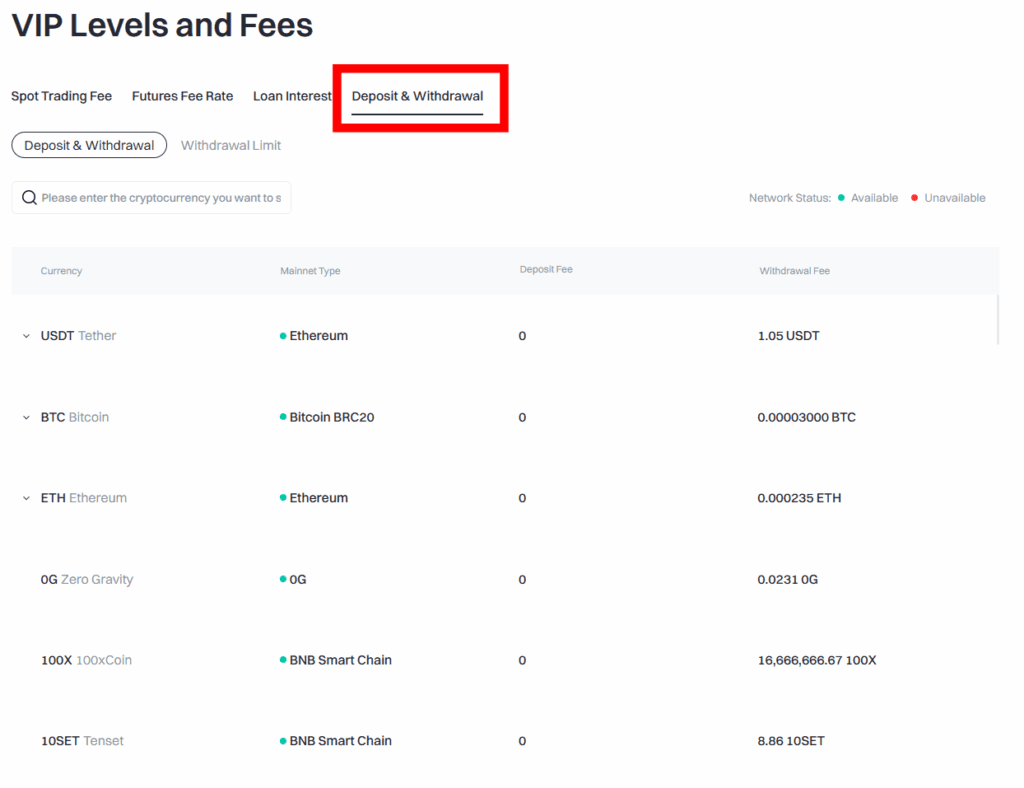This screenshot has width=1024, height=788.
Task: Click the green status dot beside Bitcoin BRC20
Action: click(x=283, y=417)
